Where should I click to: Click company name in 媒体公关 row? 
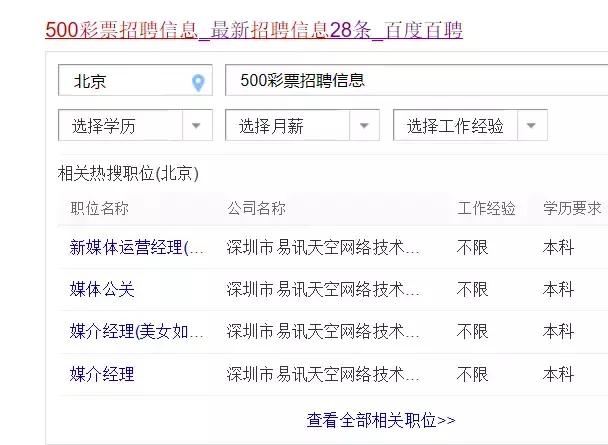coord(323,290)
